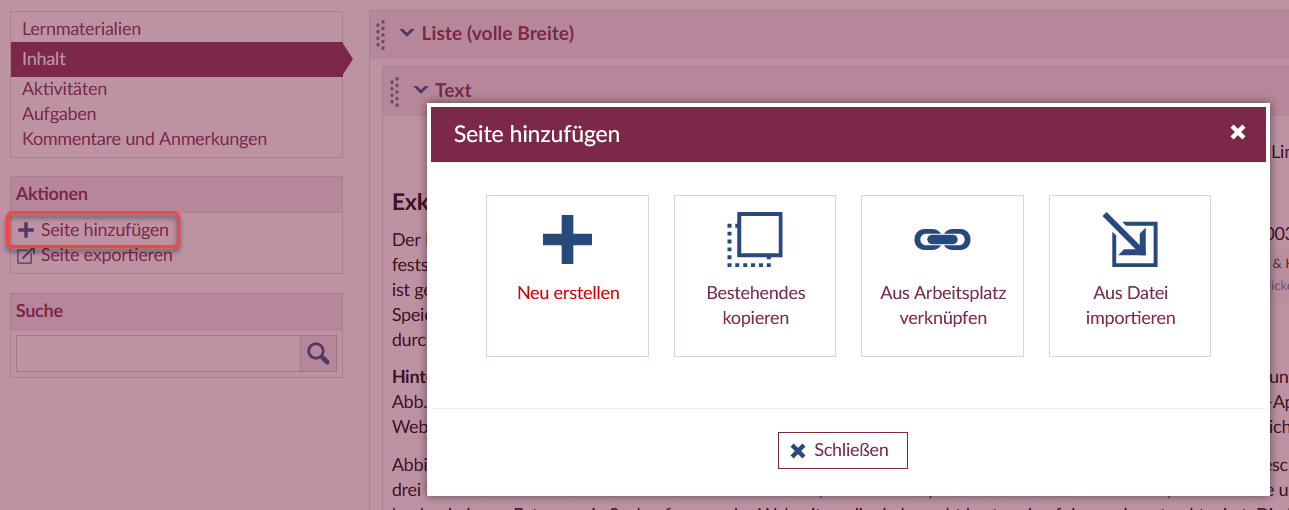Collapse the Liste (volle Breite) section
This screenshot has height=510, width=1289.
[407, 33]
